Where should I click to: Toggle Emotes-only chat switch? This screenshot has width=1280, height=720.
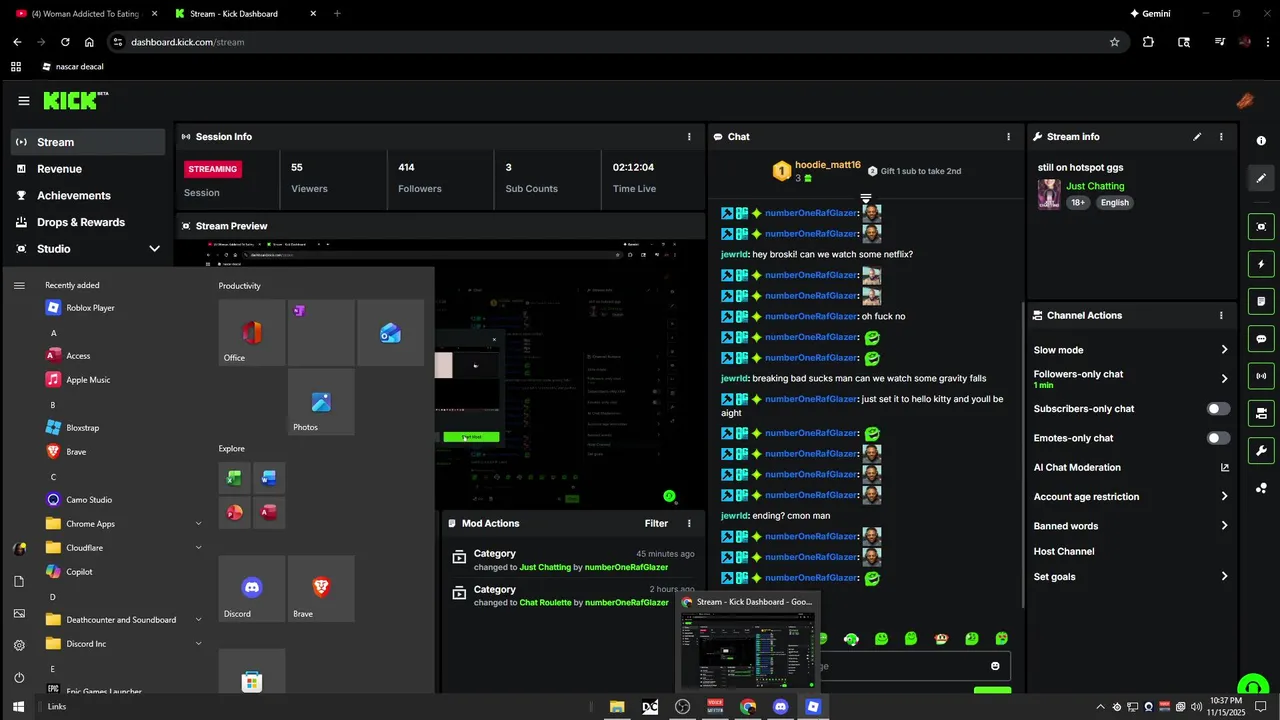[1218, 438]
